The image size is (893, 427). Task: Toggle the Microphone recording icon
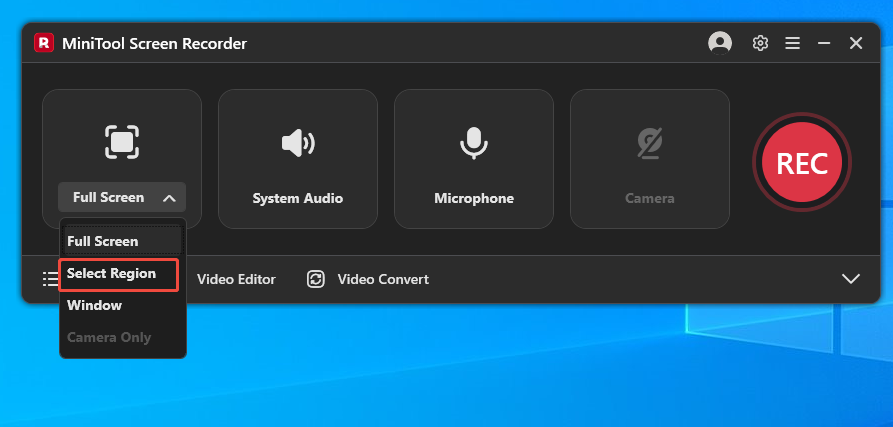point(474,142)
